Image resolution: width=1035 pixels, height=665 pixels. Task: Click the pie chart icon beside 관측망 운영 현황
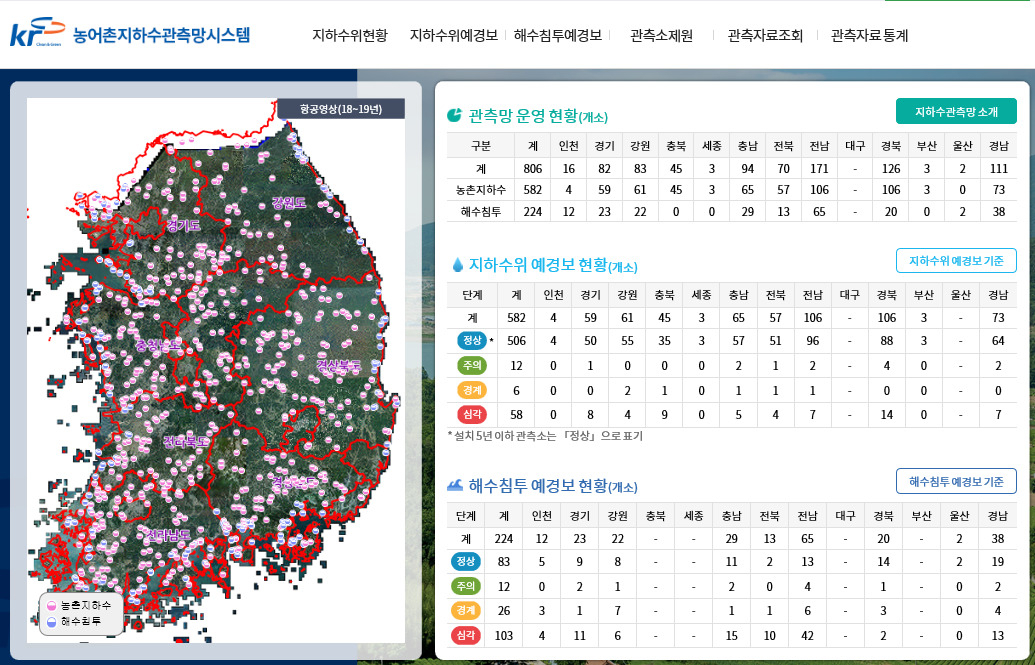click(454, 115)
